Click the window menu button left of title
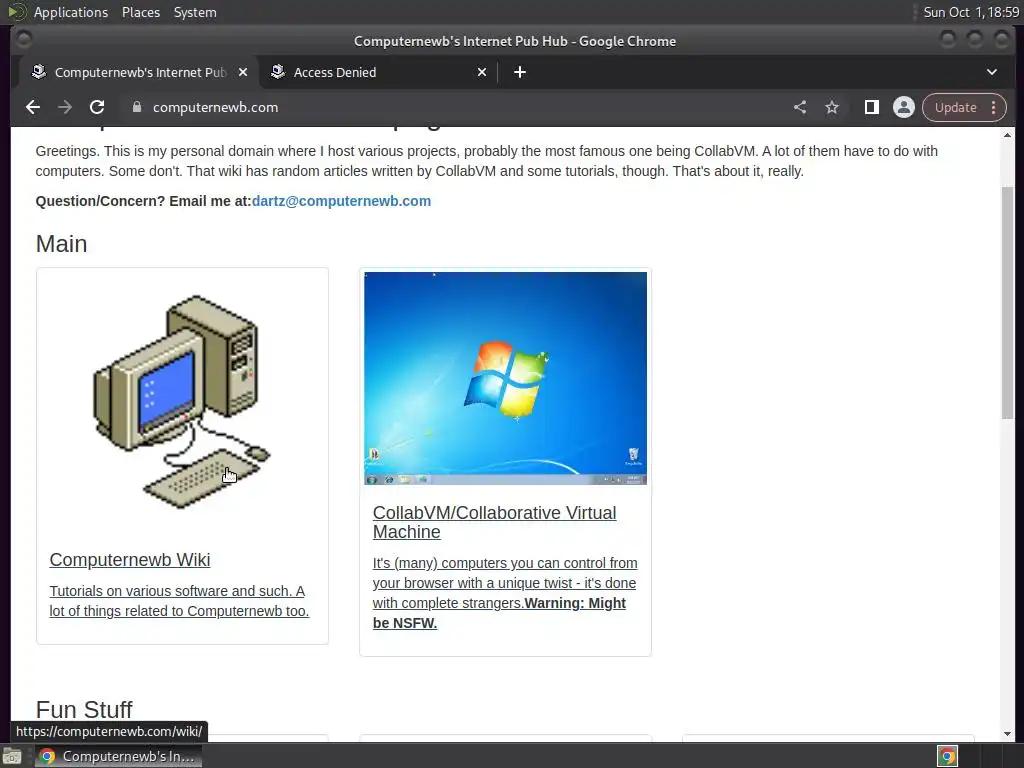The width and height of the screenshot is (1024, 768). (24, 40)
